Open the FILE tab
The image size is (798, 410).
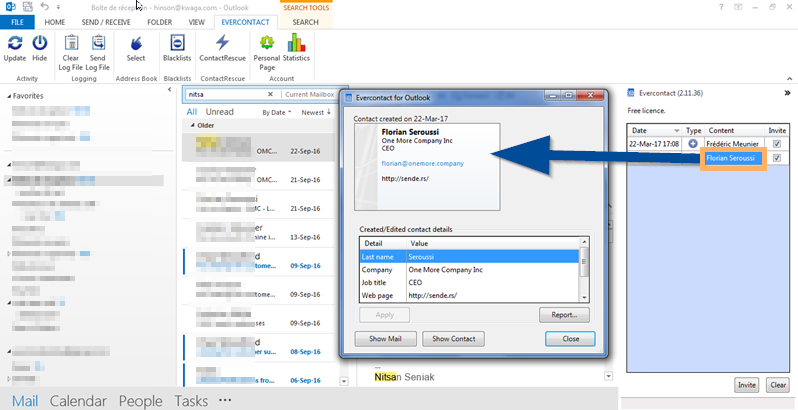[17, 22]
